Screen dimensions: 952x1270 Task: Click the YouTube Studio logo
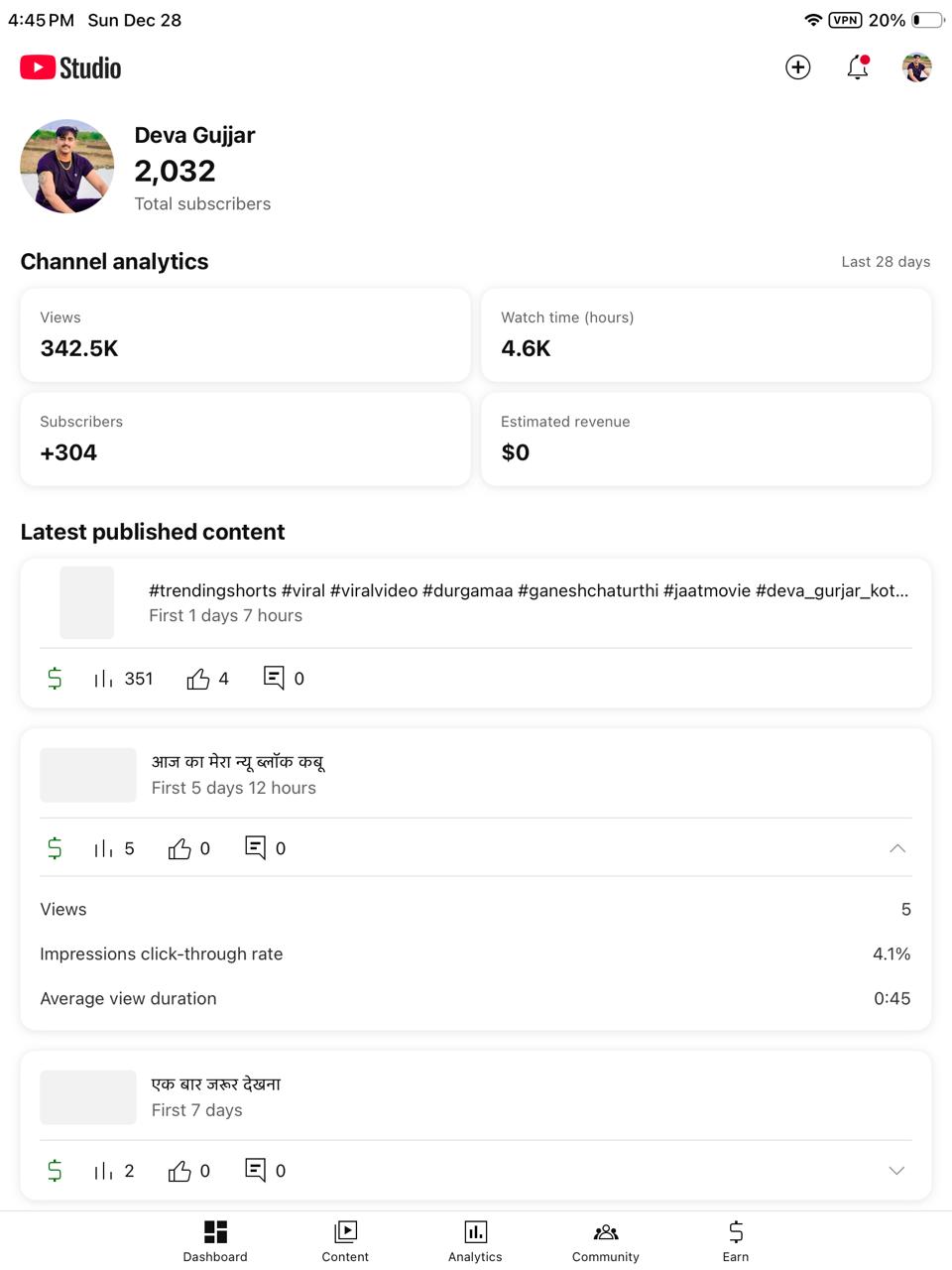(x=70, y=67)
